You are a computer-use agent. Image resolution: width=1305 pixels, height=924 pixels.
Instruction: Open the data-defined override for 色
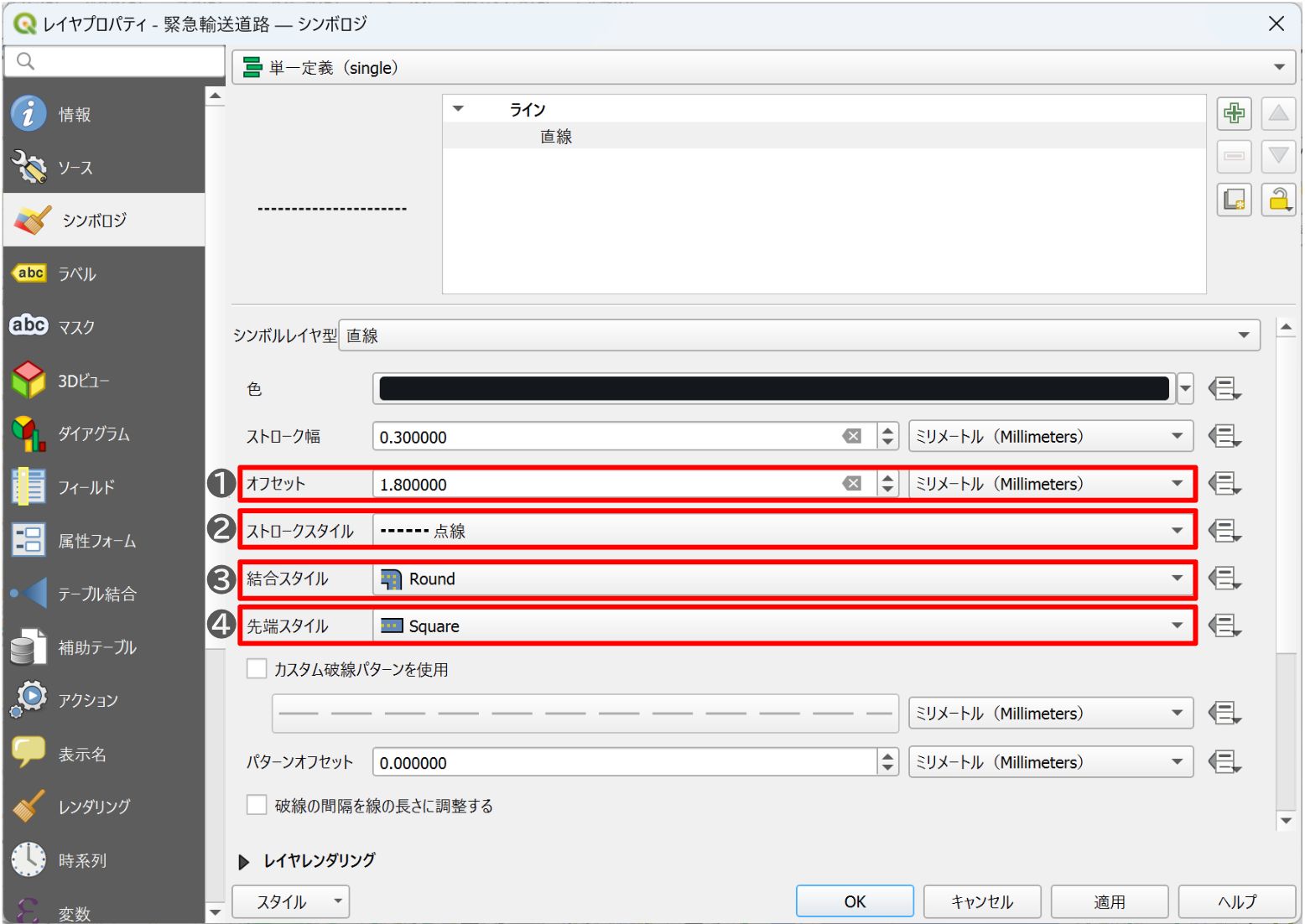point(1224,389)
